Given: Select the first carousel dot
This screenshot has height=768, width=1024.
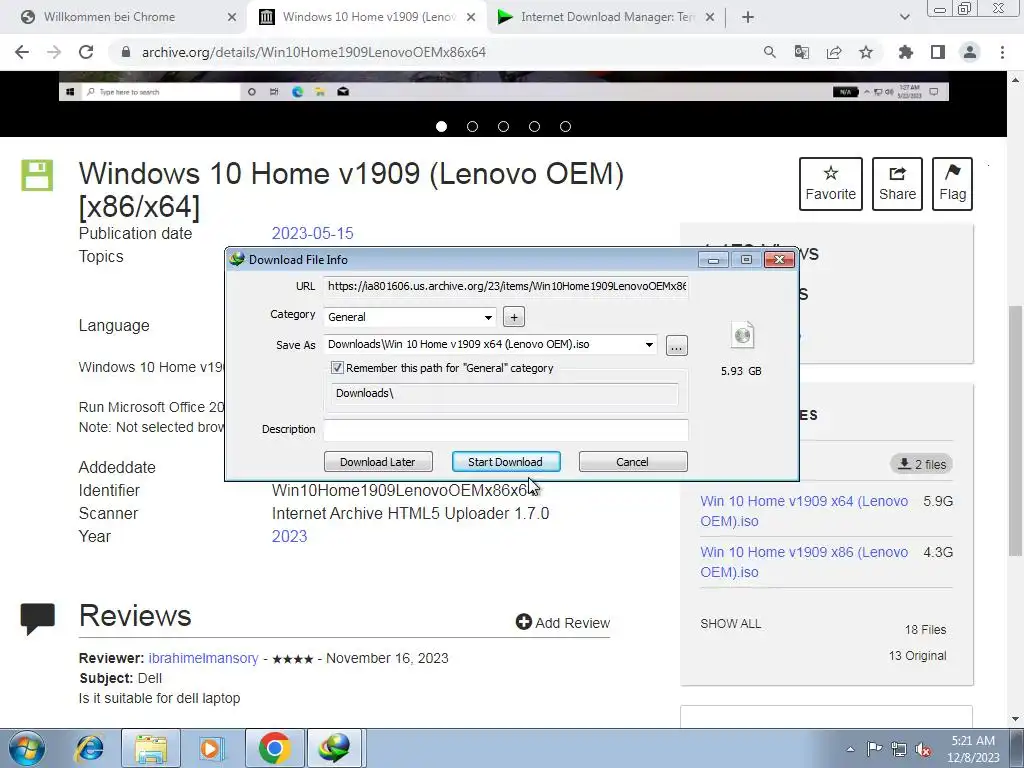Looking at the screenshot, I should coord(441,127).
